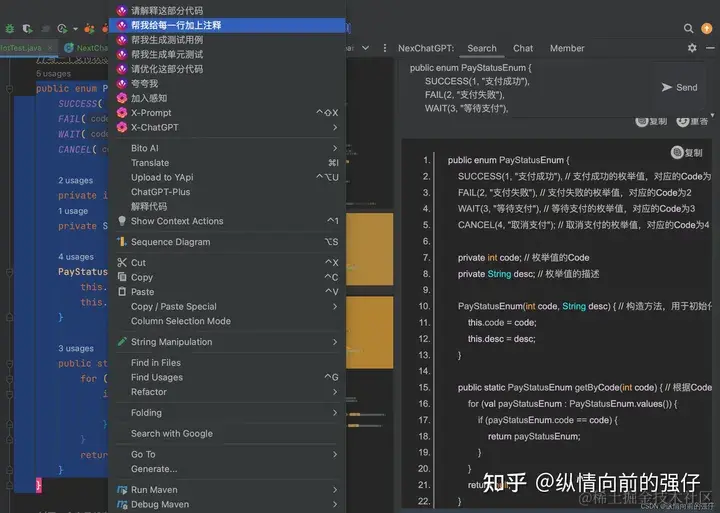Click the magnifier Search Everywhere icon

(688, 28)
